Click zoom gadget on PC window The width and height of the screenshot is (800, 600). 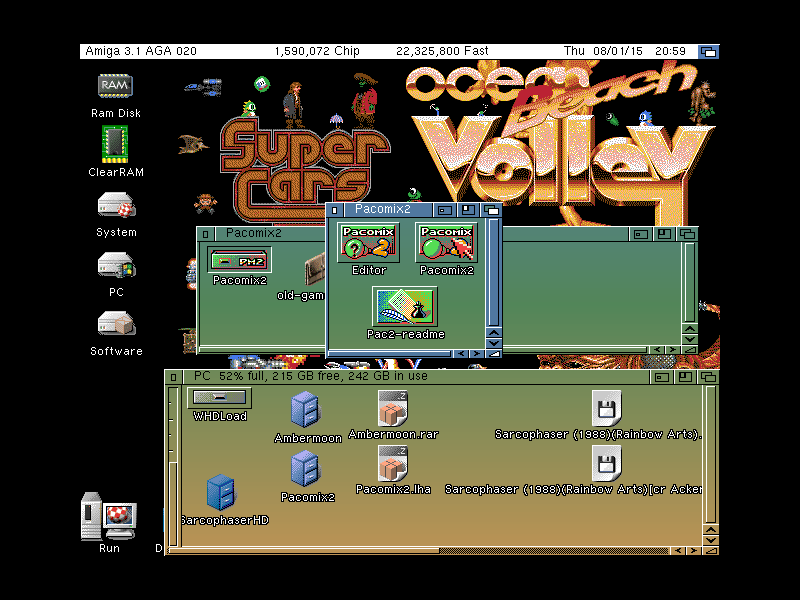[685, 377]
